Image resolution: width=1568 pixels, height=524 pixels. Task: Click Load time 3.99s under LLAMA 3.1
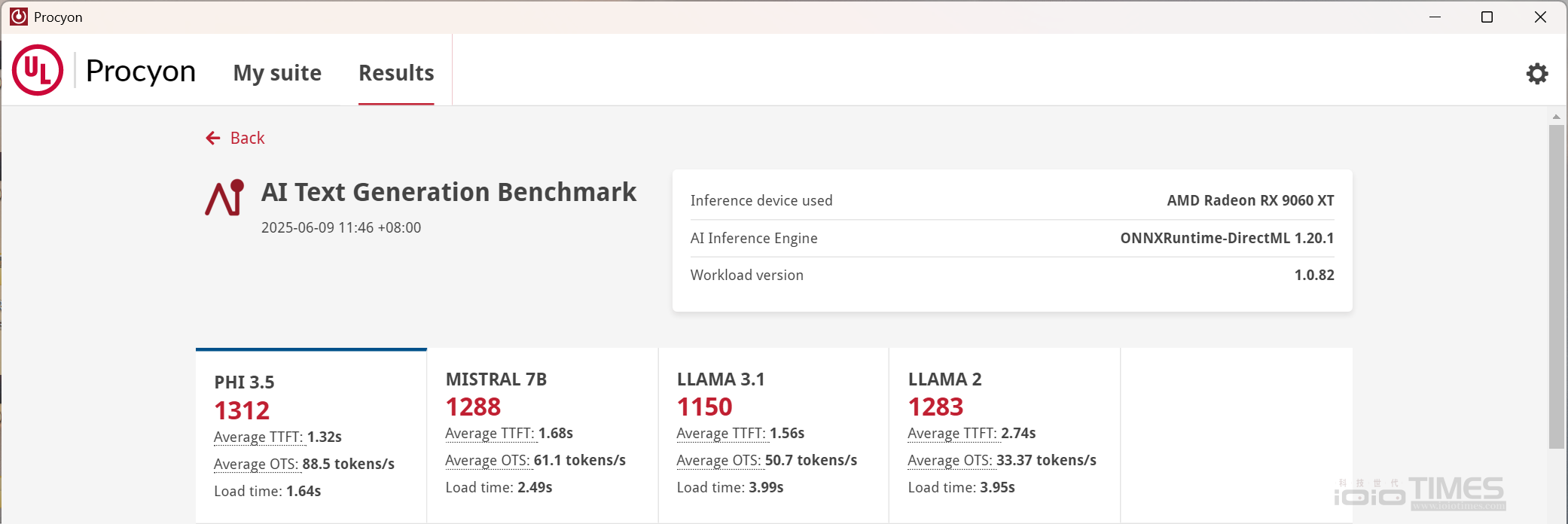coord(730,487)
